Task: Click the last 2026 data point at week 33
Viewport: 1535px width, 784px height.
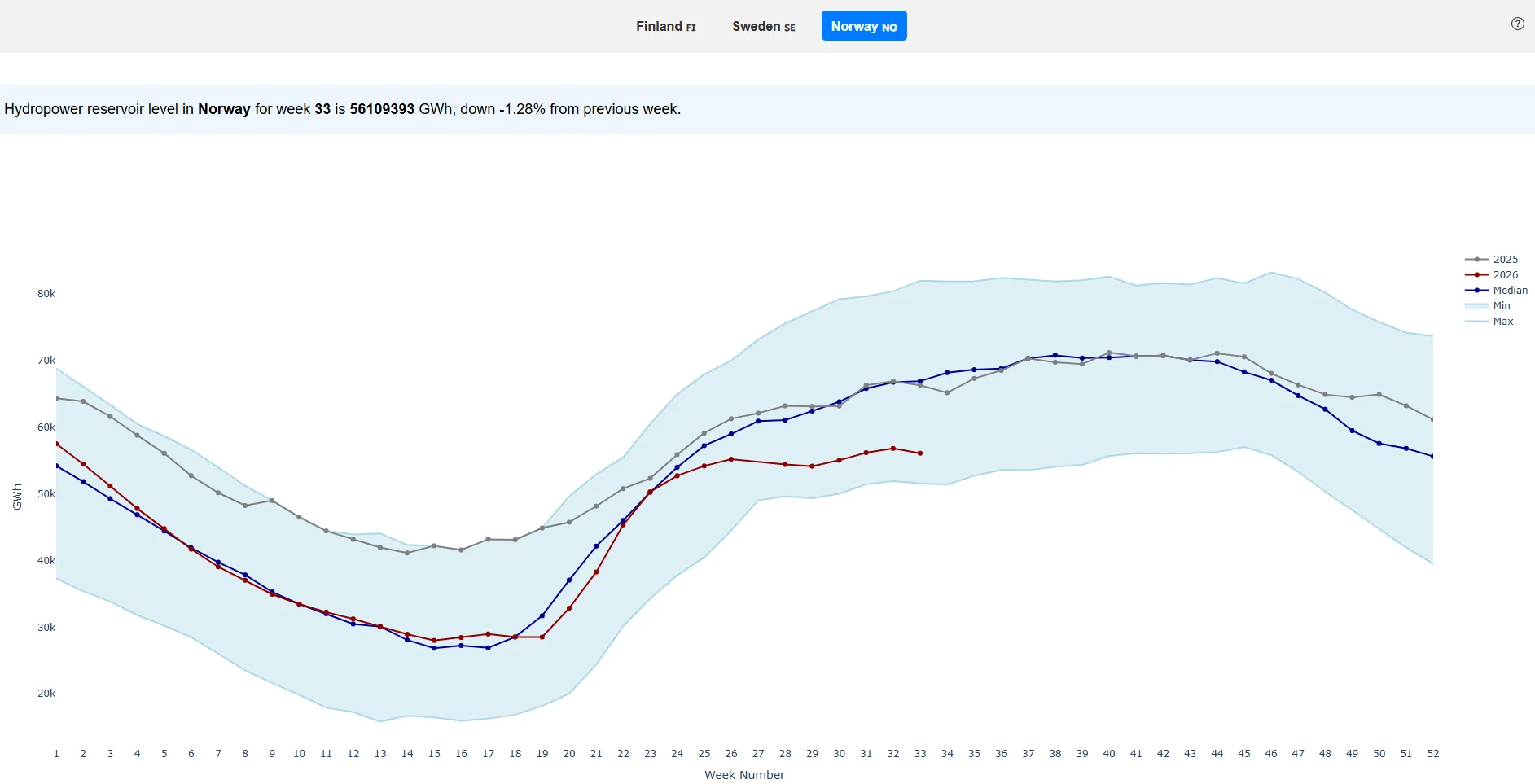Action: point(920,453)
